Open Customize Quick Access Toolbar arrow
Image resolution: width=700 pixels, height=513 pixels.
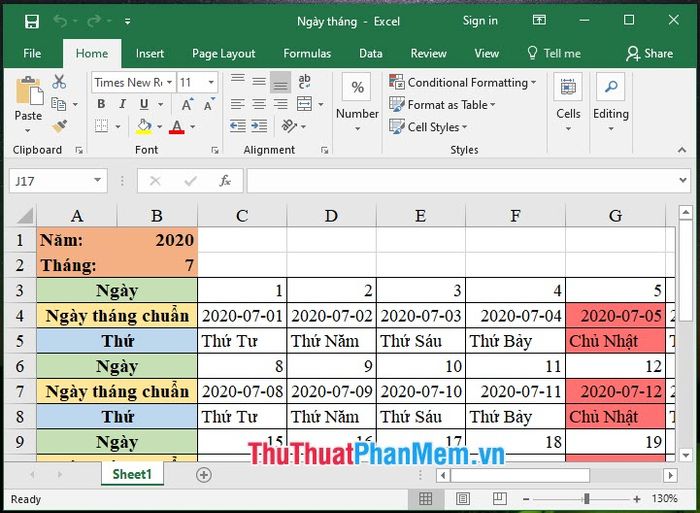(x=128, y=21)
